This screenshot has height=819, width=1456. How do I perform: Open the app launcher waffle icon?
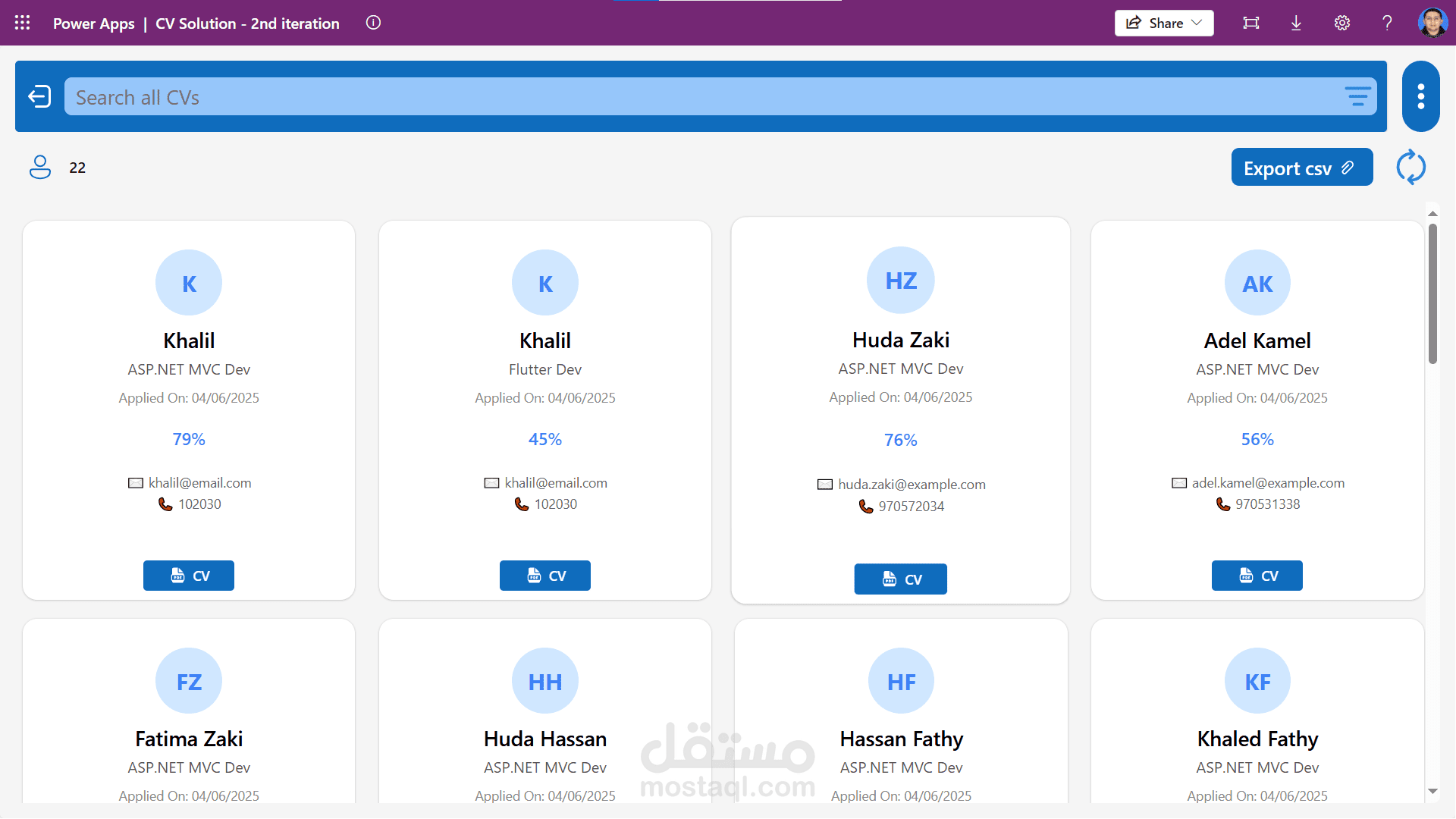23,23
